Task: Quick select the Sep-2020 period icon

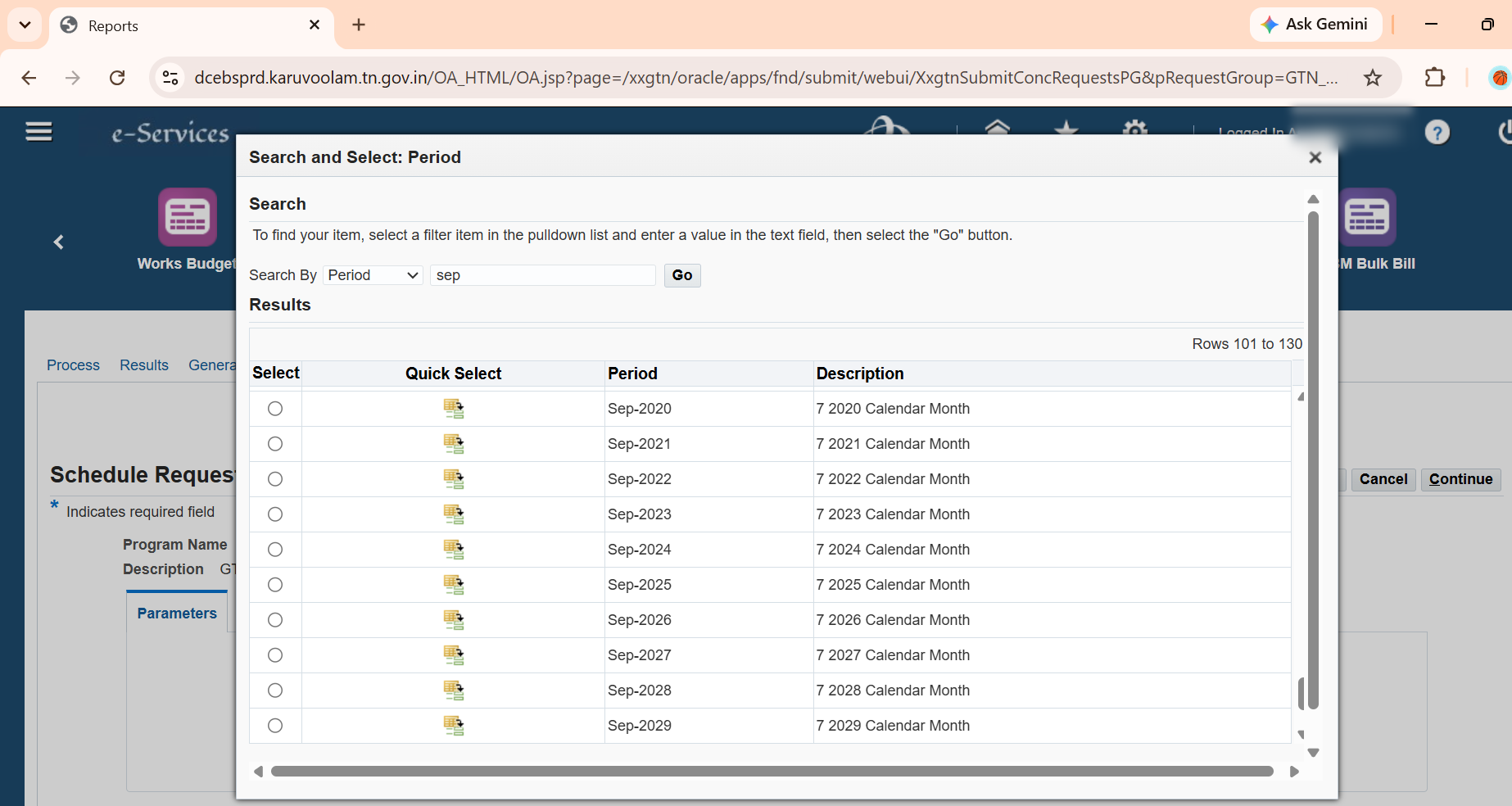Action: tap(454, 409)
